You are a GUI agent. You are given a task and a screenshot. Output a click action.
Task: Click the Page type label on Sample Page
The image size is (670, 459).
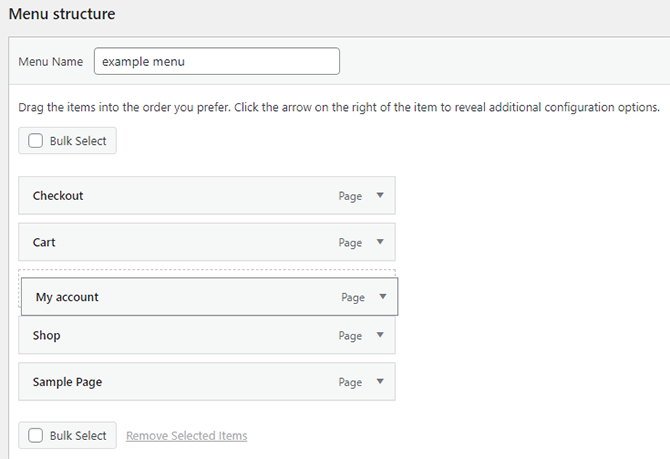(x=350, y=382)
